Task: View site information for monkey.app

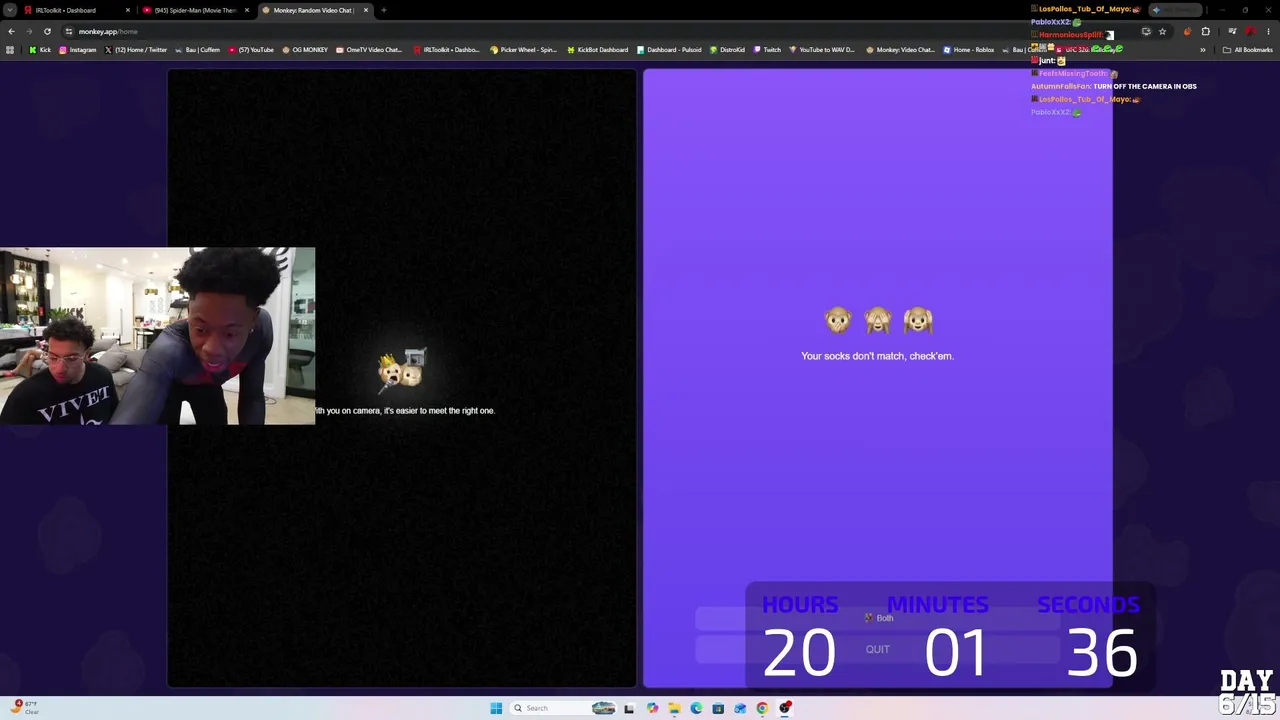Action: pos(69,31)
